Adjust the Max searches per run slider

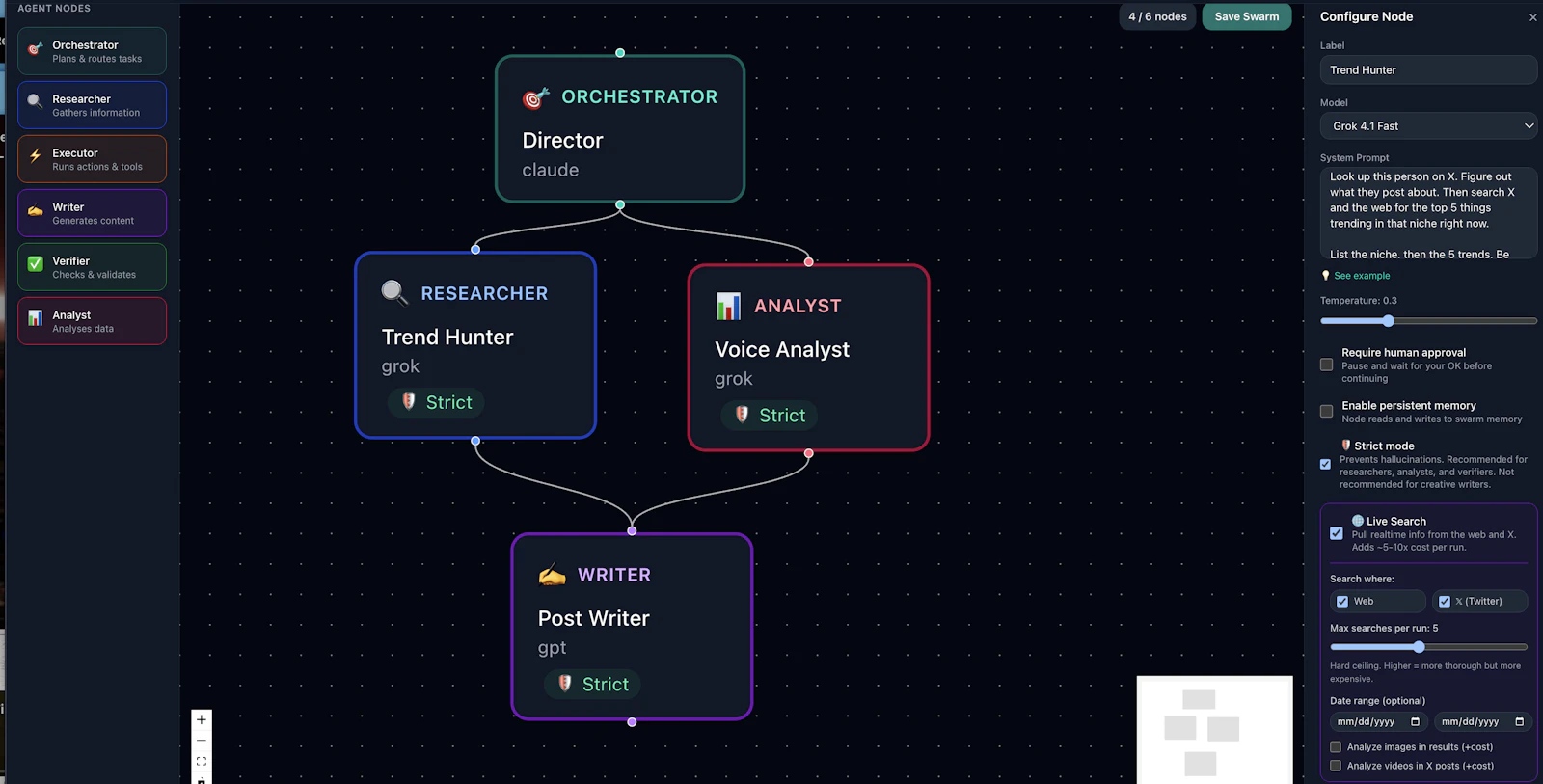[x=1428, y=647]
